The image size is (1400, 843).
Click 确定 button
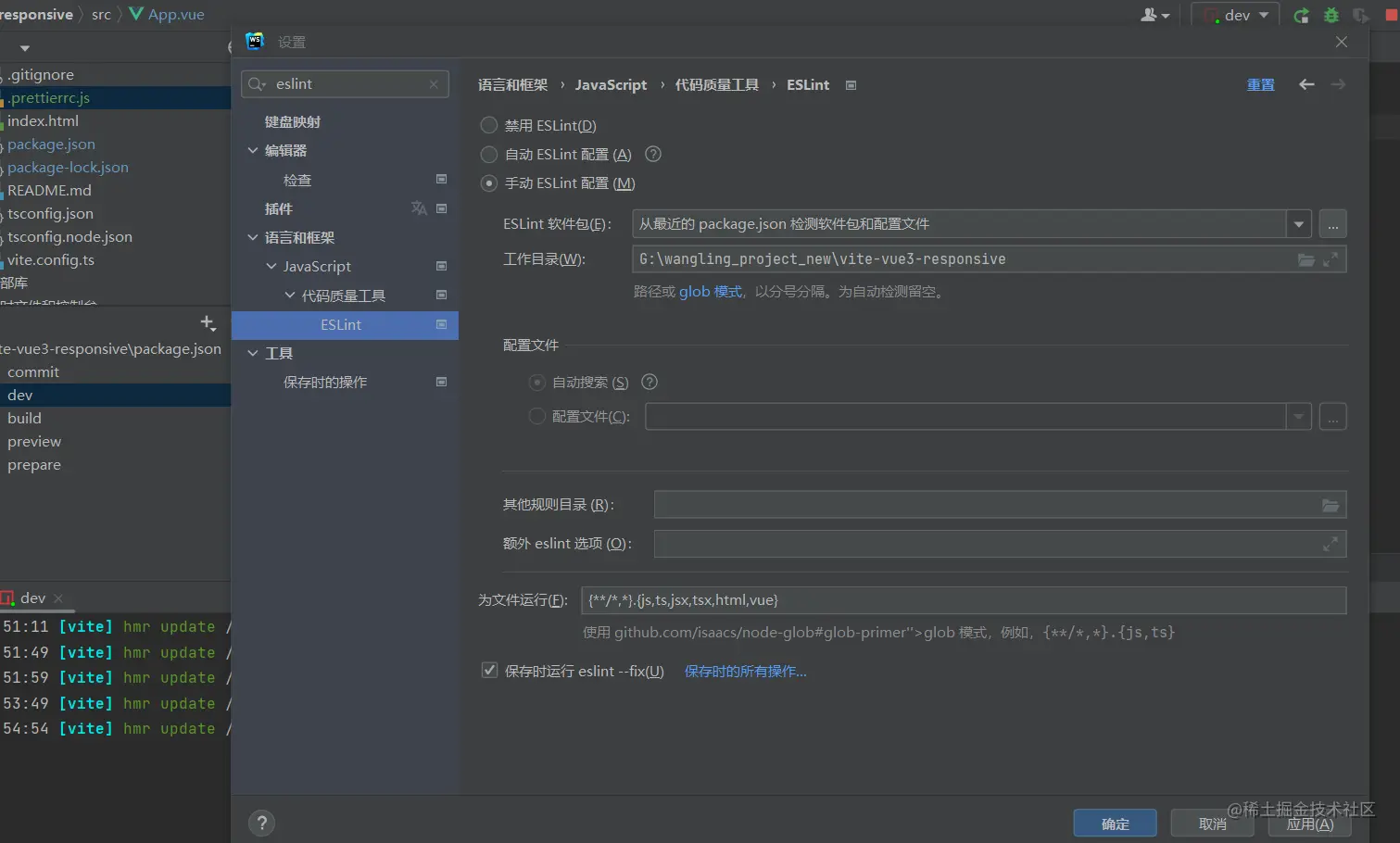click(1115, 824)
